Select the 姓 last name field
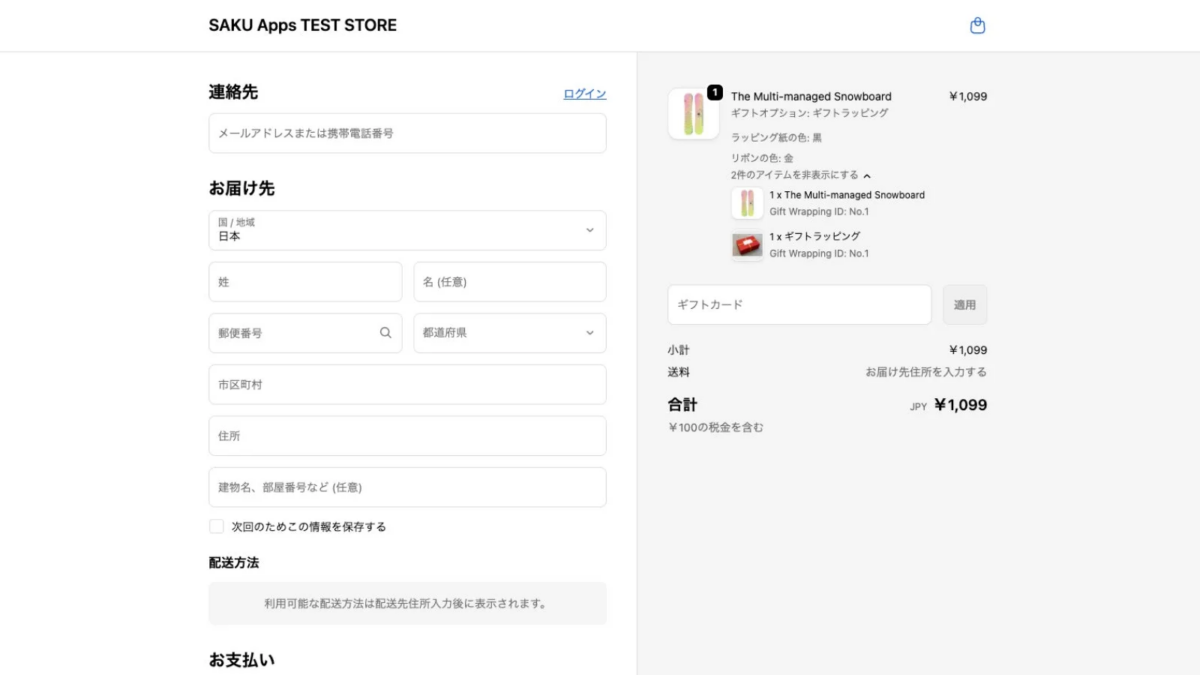Viewport: 1200px width, 675px height. click(305, 281)
